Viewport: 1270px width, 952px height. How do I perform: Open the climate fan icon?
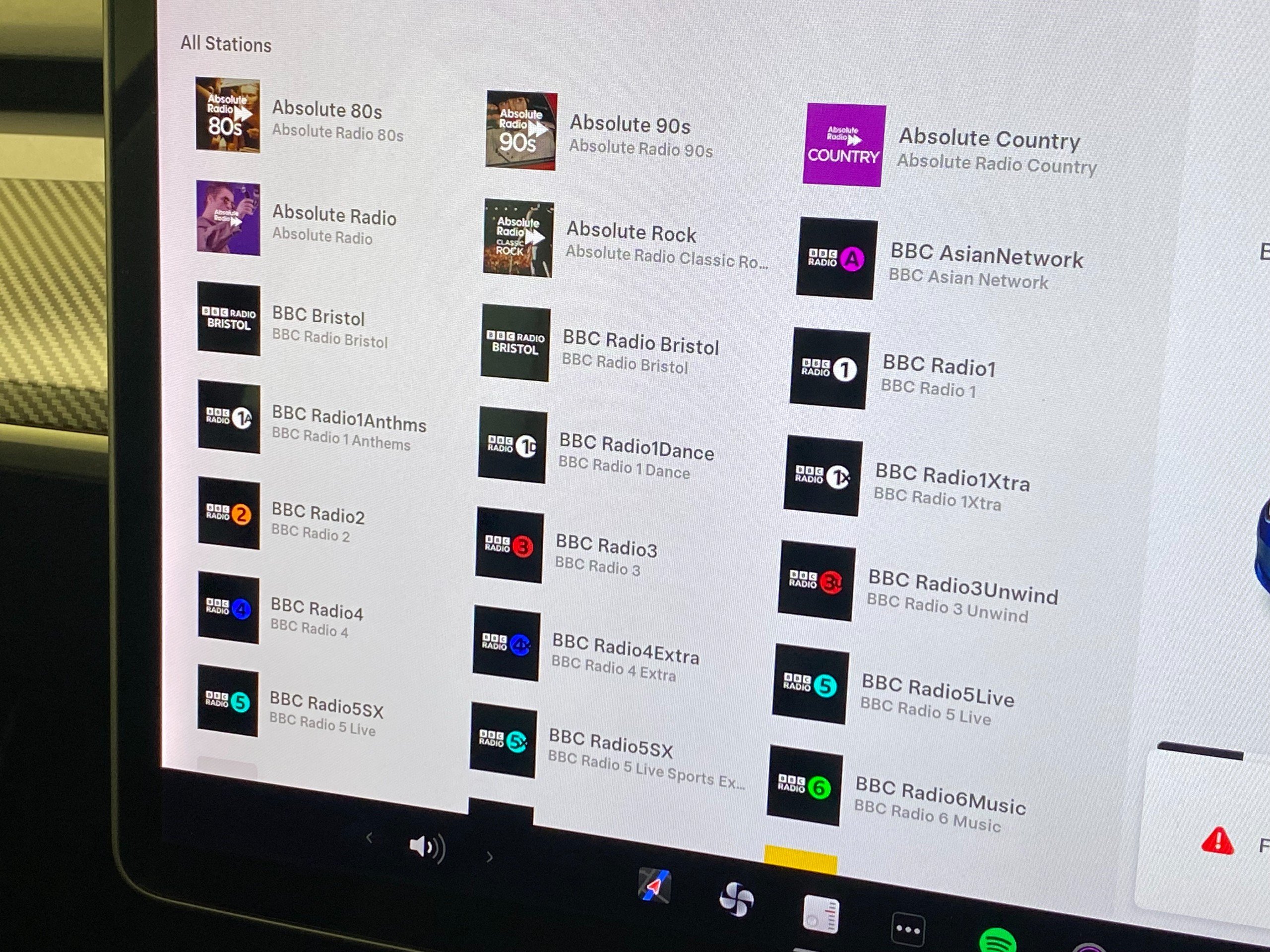pyautogui.click(x=736, y=899)
